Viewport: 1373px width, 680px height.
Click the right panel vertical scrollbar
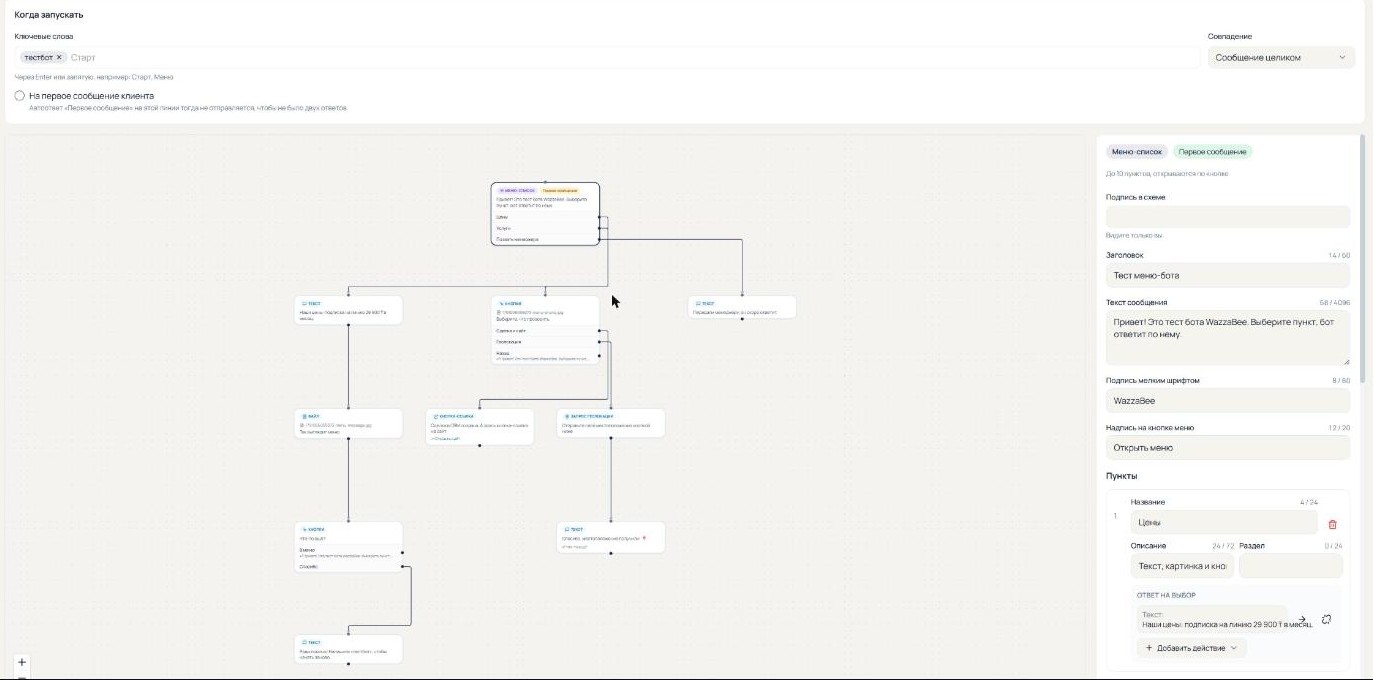coord(1362,258)
